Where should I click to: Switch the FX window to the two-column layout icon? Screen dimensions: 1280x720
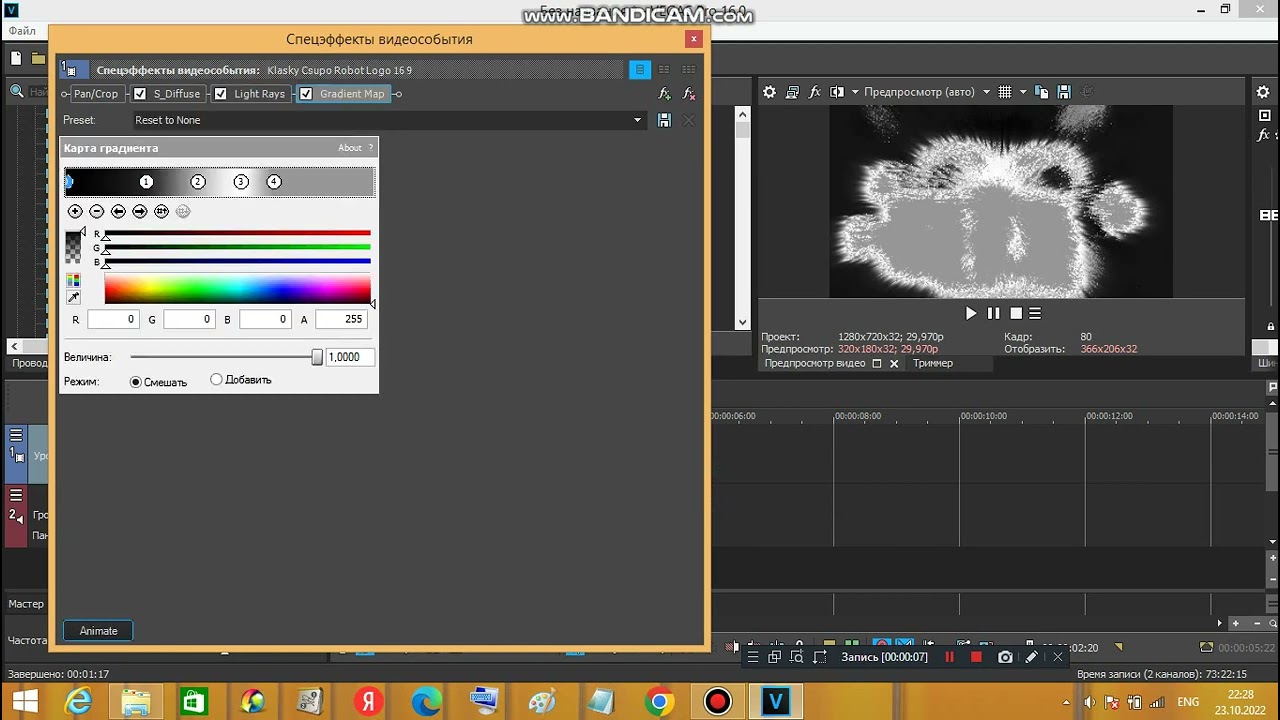click(664, 70)
